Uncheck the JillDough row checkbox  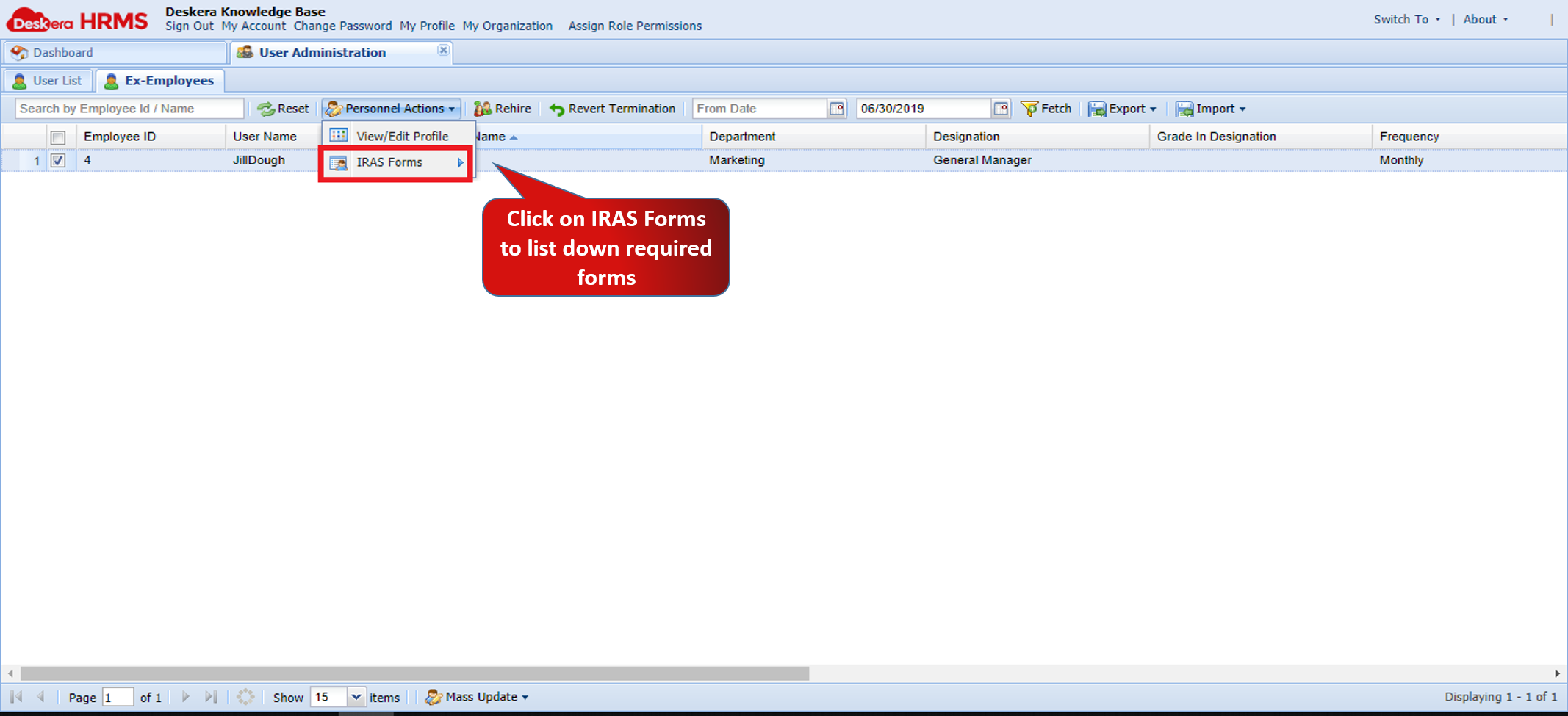pos(58,160)
